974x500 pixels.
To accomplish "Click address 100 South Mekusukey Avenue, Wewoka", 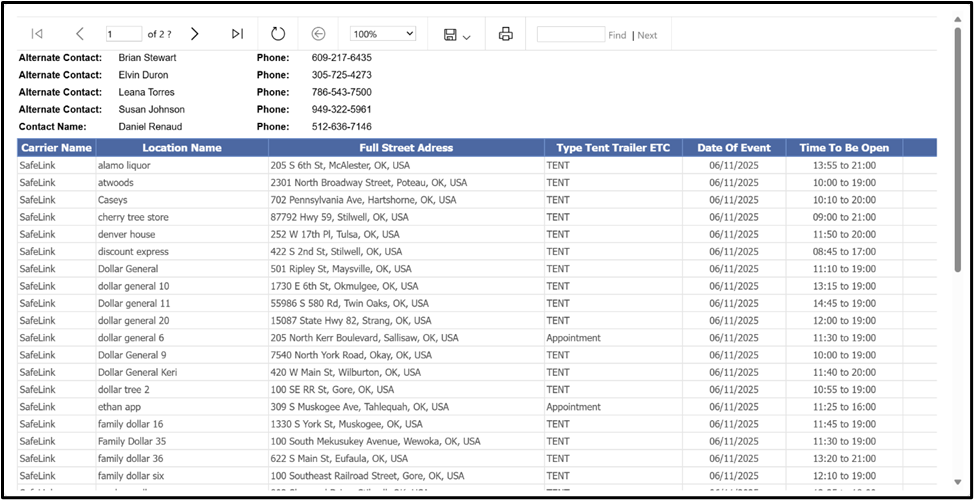I will click(376, 442).
